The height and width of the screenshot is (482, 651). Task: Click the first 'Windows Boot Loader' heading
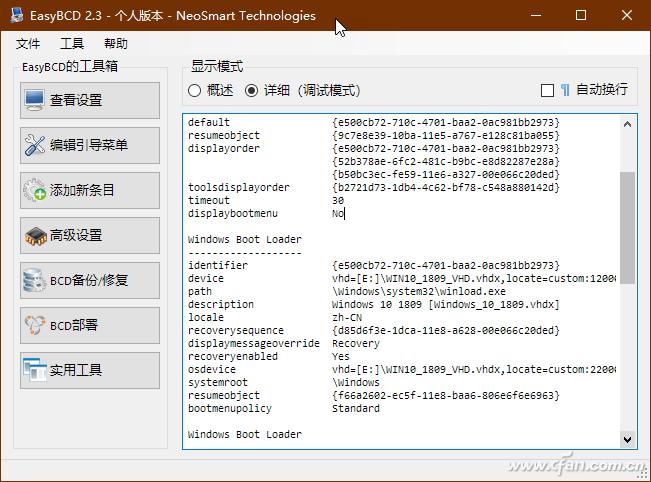pos(245,240)
